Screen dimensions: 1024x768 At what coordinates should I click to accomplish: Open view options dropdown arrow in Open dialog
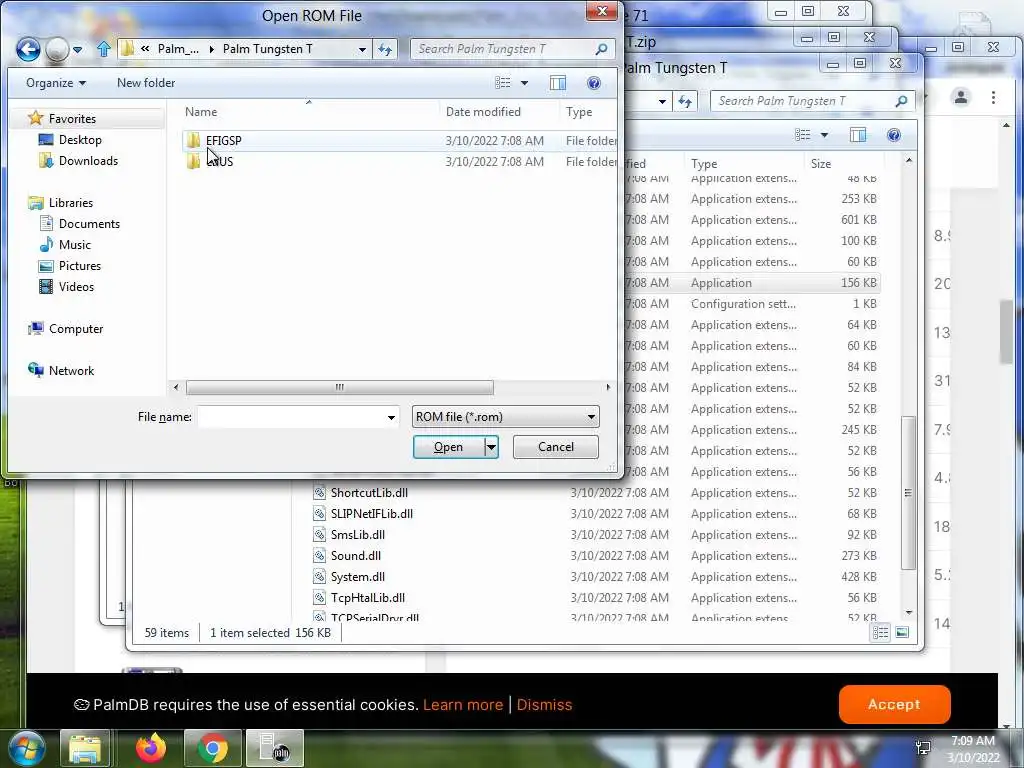524,83
